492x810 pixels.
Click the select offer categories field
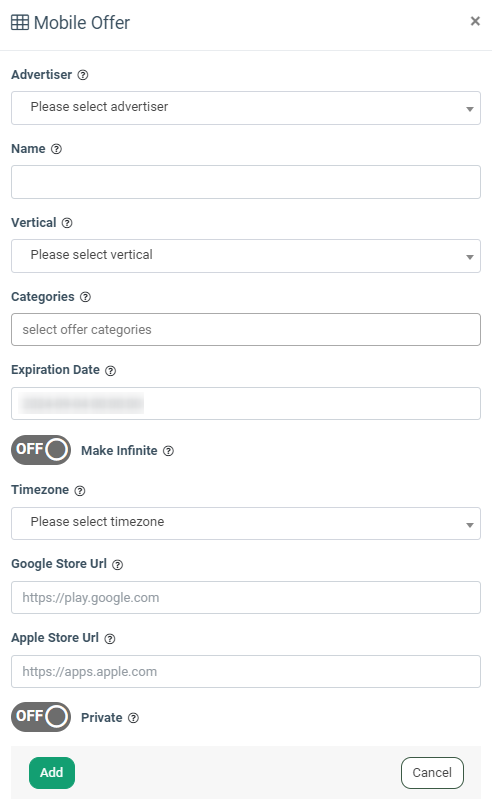[246, 330]
